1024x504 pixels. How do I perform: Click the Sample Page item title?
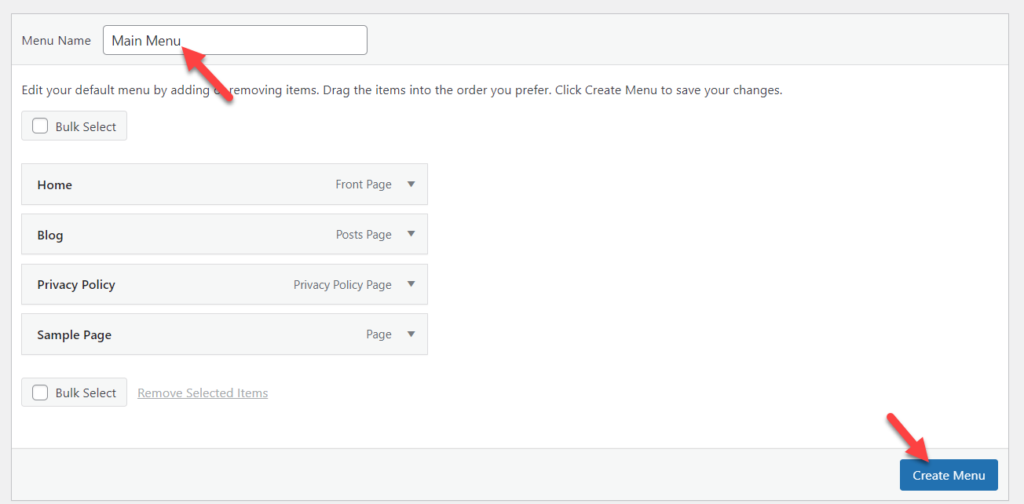(74, 335)
